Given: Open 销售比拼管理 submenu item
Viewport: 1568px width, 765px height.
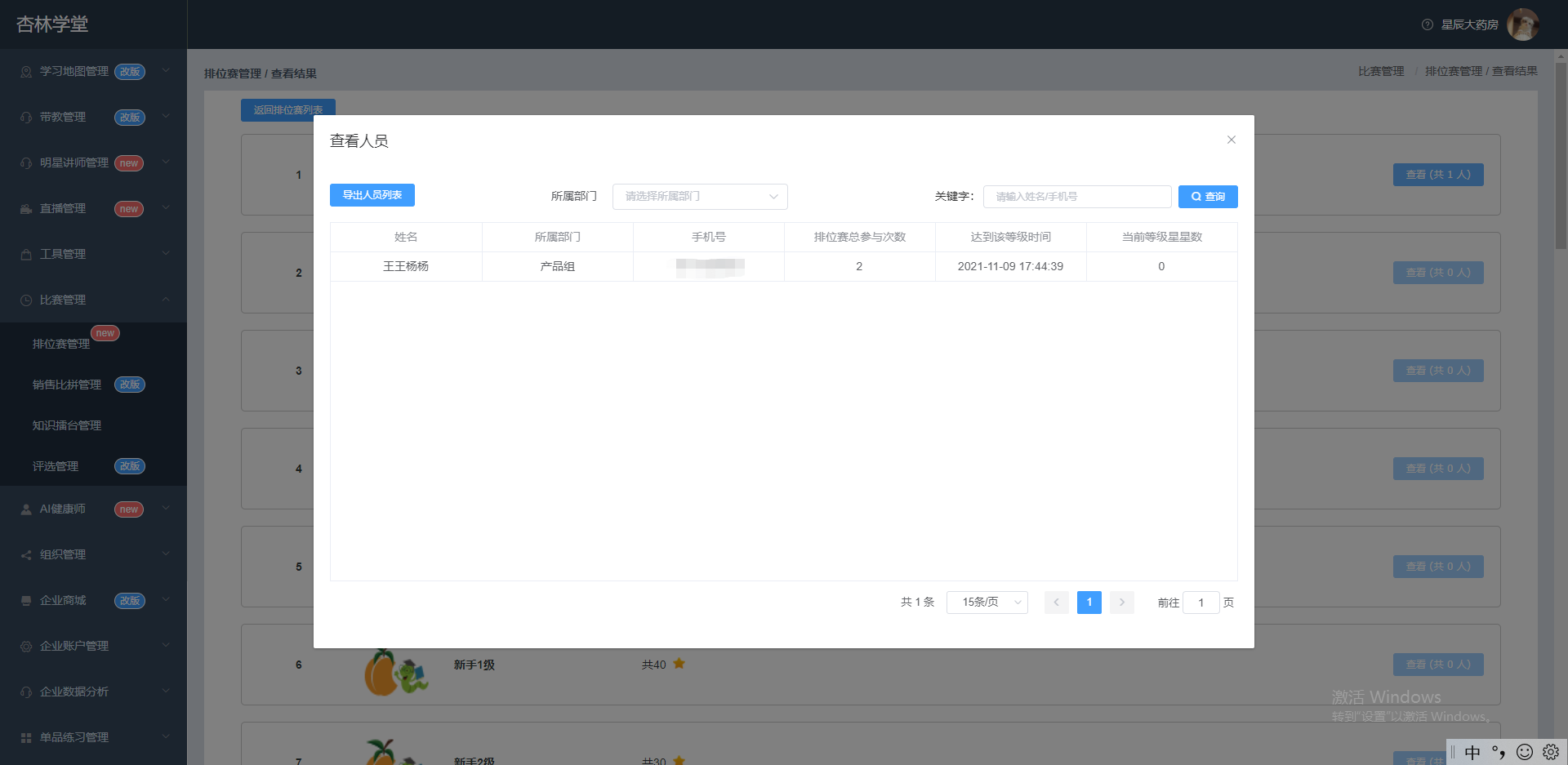Looking at the screenshot, I should (x=93, y=385).
